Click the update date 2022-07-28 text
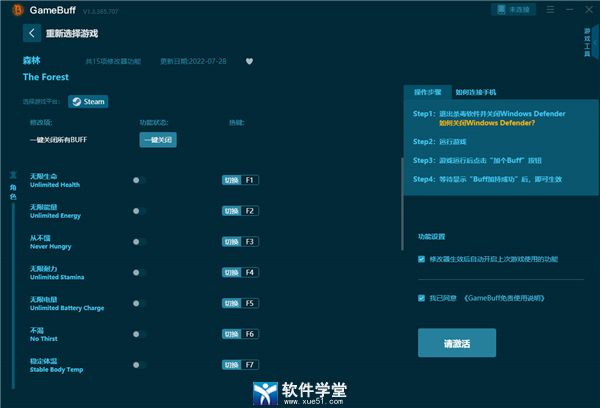Viewport: 600px width, 408px height. click(193, 61)
